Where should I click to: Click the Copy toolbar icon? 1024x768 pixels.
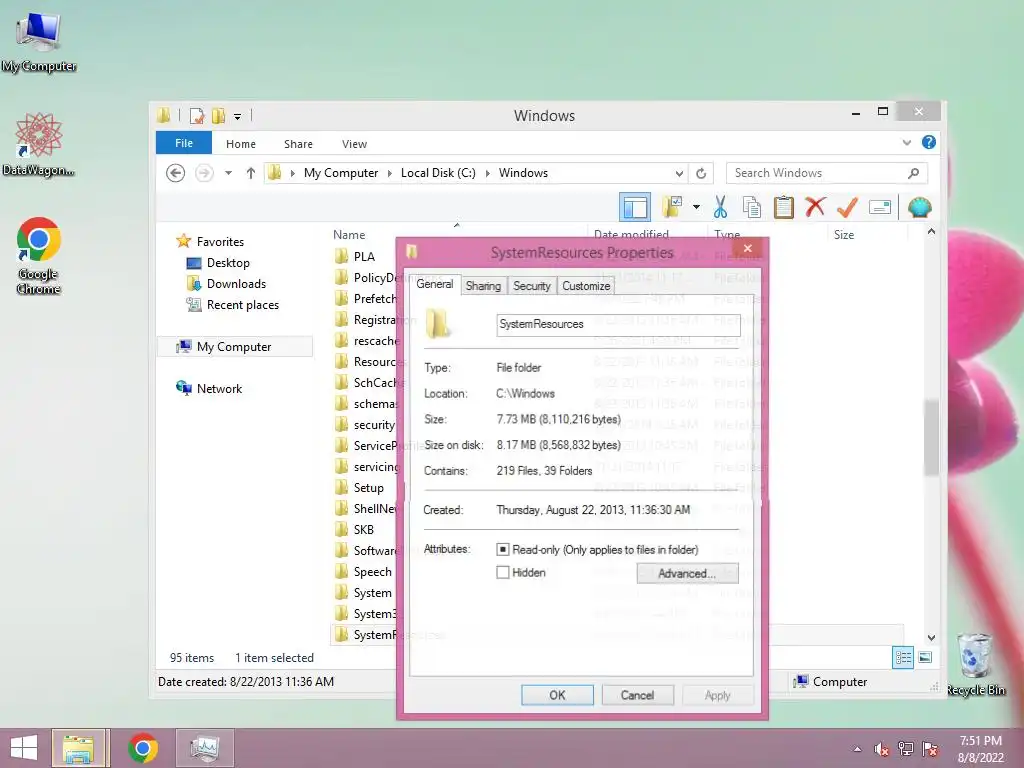click(x=752, y=208)
